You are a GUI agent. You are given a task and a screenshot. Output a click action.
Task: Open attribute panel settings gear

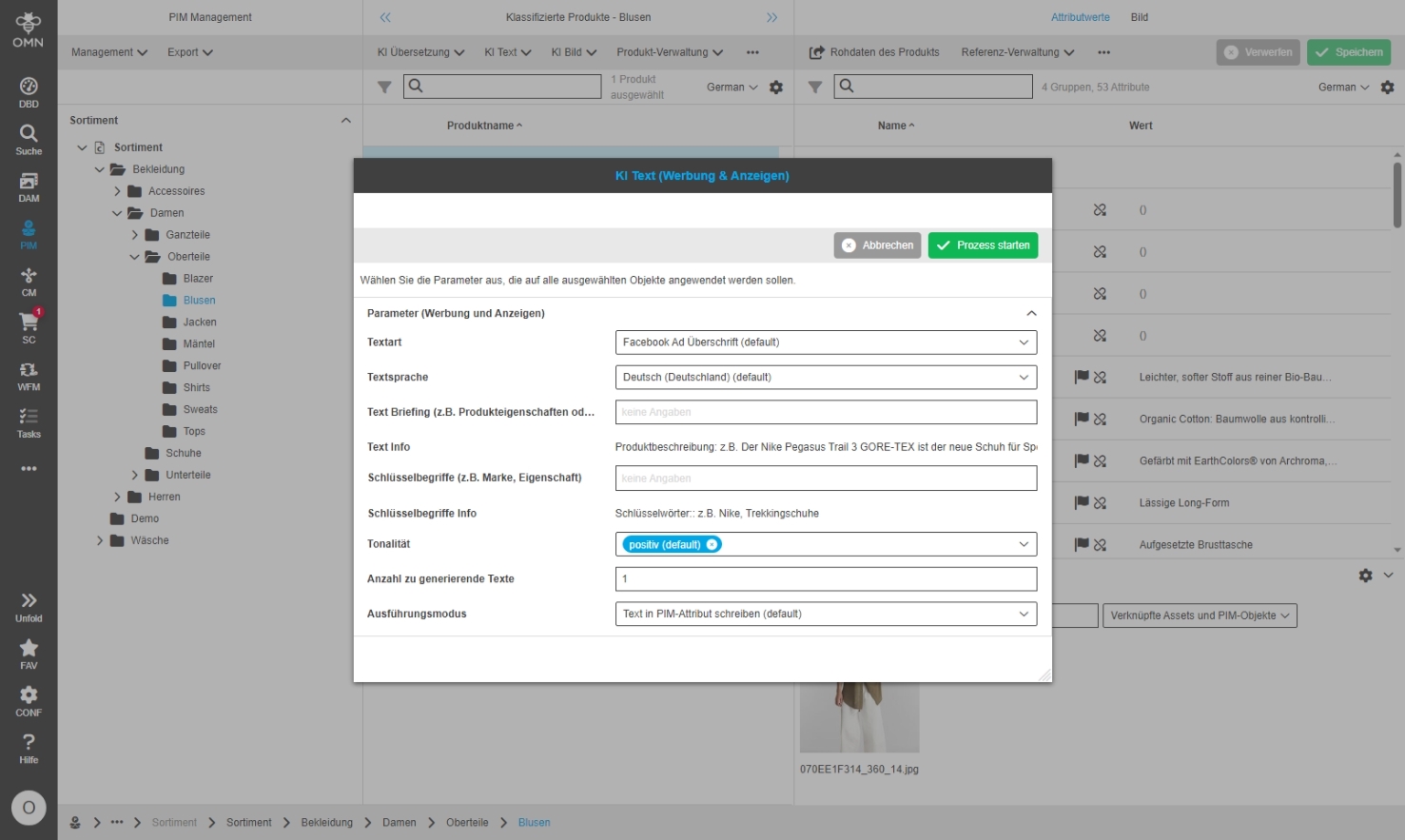[1388, 88]
